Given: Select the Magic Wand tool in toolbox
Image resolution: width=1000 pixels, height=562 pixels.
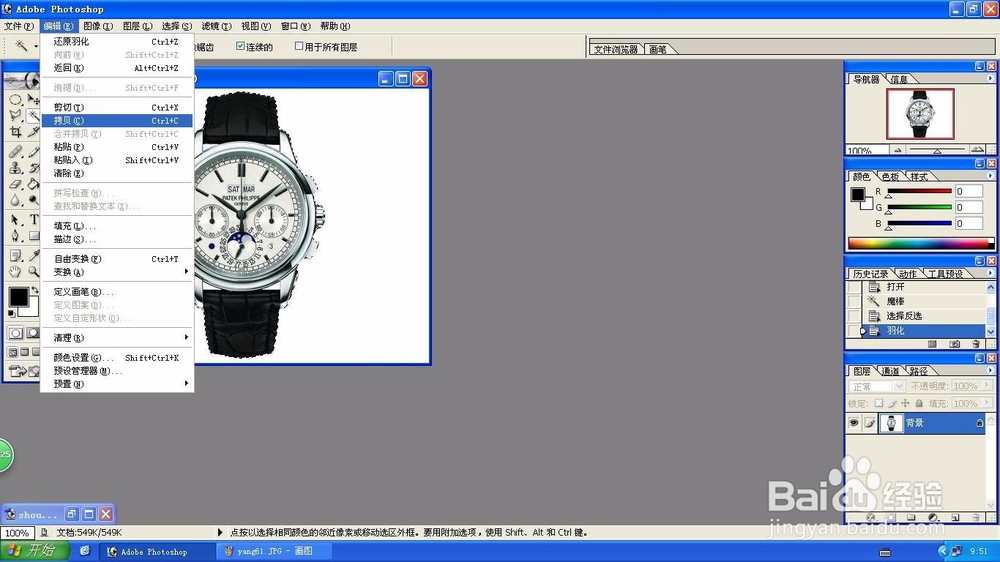Looking at the screenshot, I should 33,115.
